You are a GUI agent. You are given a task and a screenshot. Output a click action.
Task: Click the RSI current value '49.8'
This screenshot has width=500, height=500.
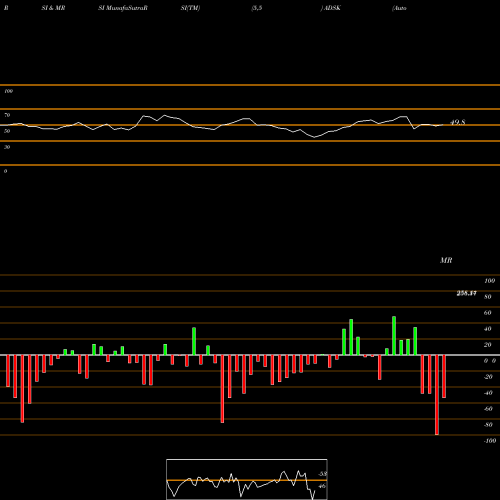pyautogui.click(x=457, y=122)
